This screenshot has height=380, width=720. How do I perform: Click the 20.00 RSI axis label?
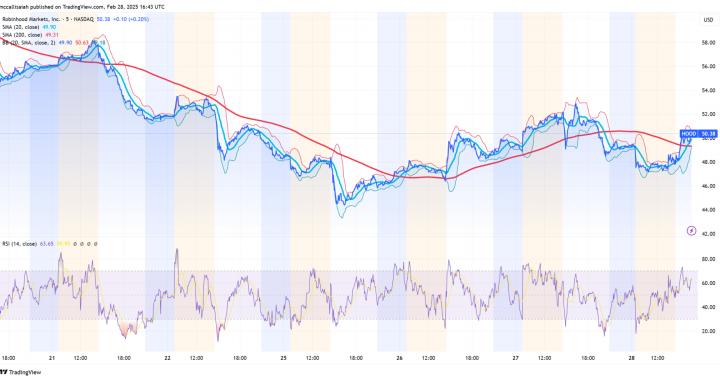tap(709, 331)
